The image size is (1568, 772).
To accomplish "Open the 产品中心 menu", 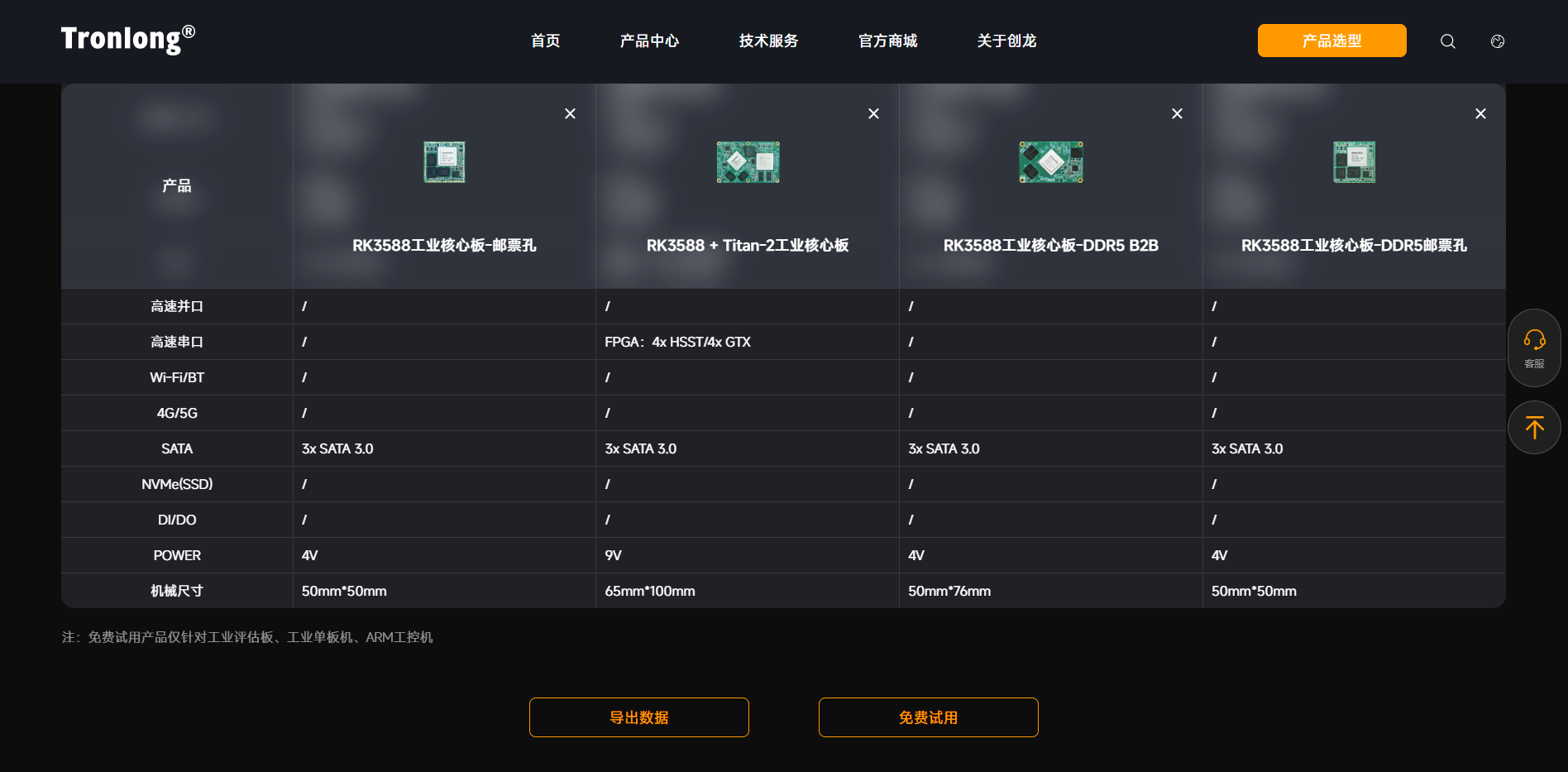I will coord(649,41).
